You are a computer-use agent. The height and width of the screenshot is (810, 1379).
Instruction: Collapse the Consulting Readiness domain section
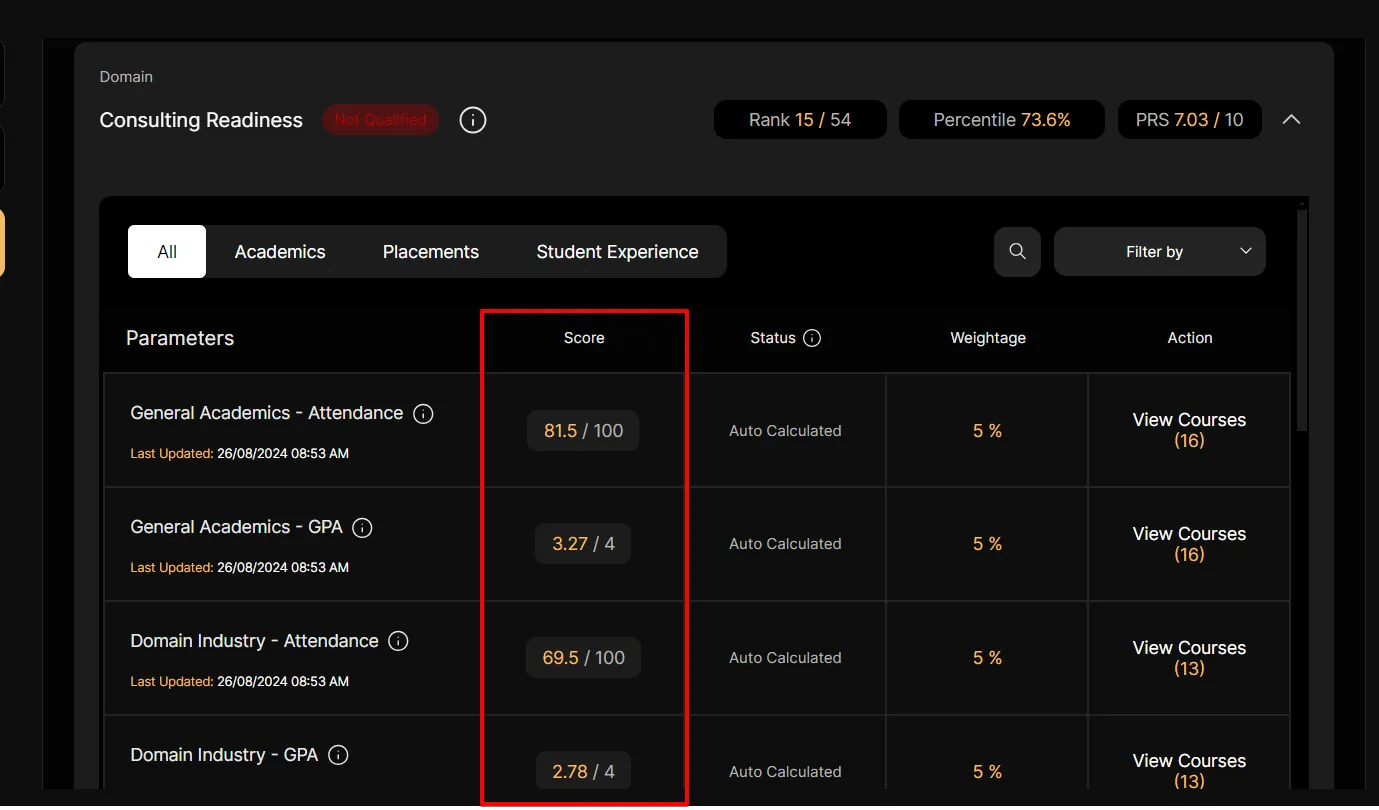pyautogui.click(x=1291, y=120)
